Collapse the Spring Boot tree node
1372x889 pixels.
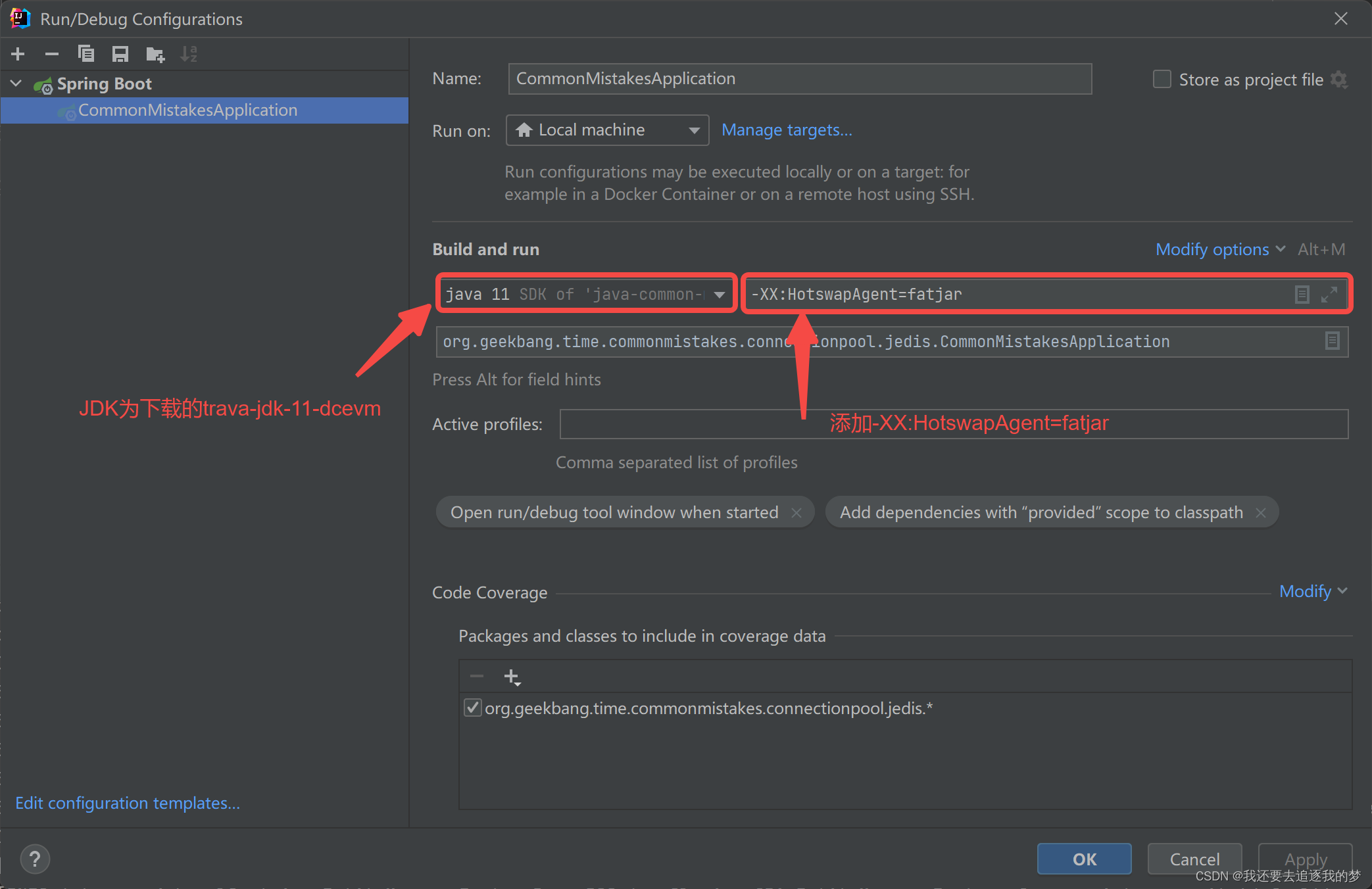click(16, 84)
